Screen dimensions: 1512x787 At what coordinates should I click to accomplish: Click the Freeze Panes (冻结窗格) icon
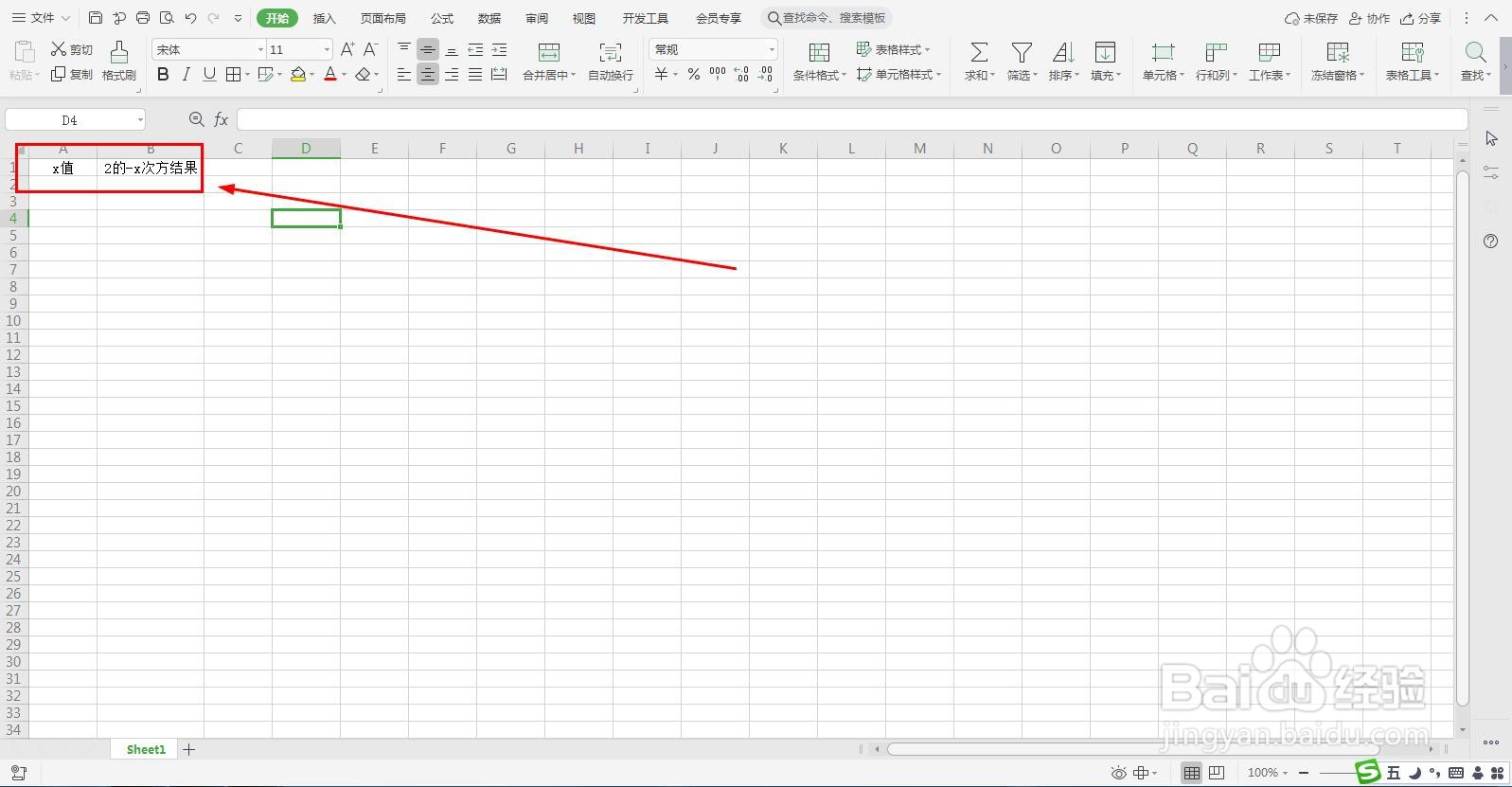coord(1338,52)
